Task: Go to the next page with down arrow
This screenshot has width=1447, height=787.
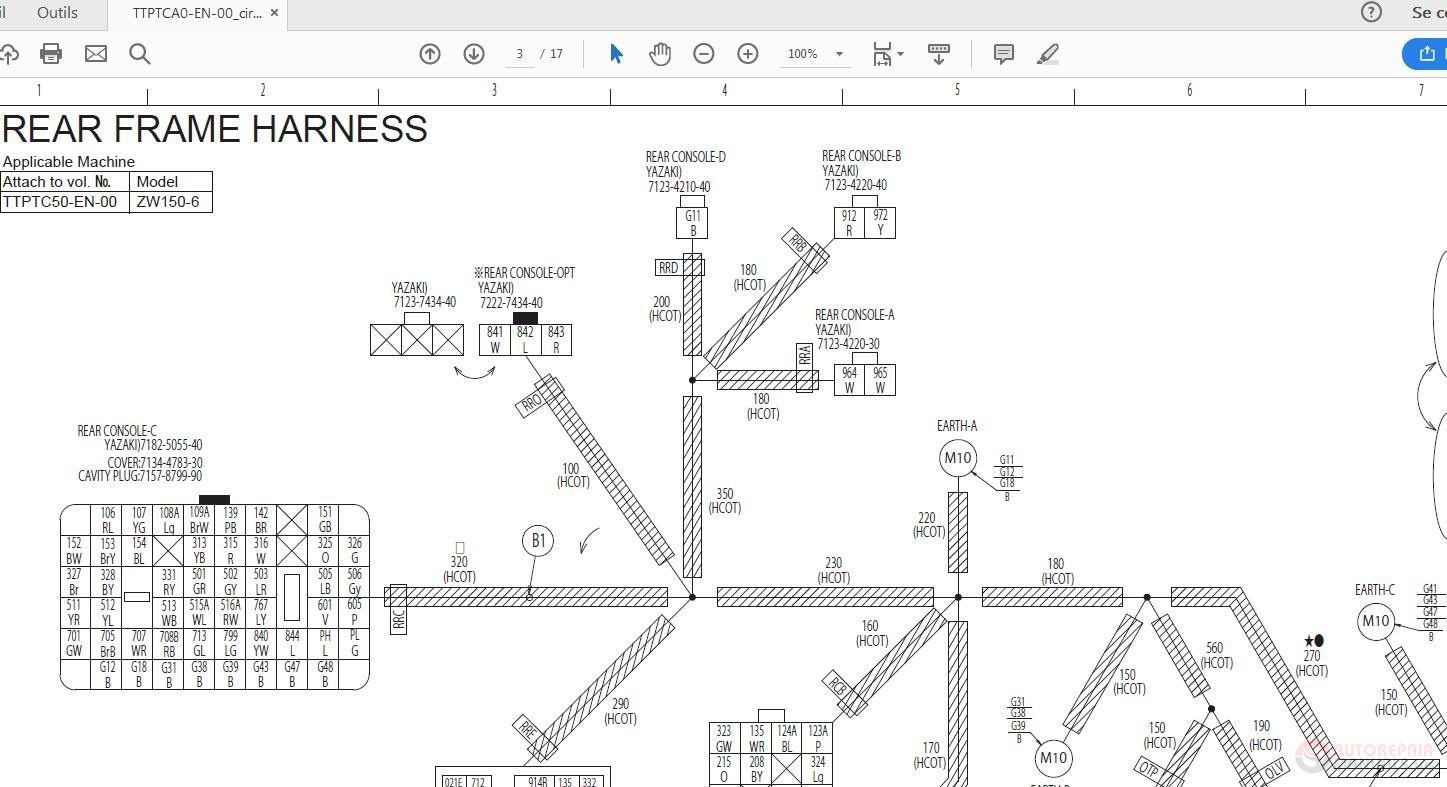Action: tap(474, 54)
